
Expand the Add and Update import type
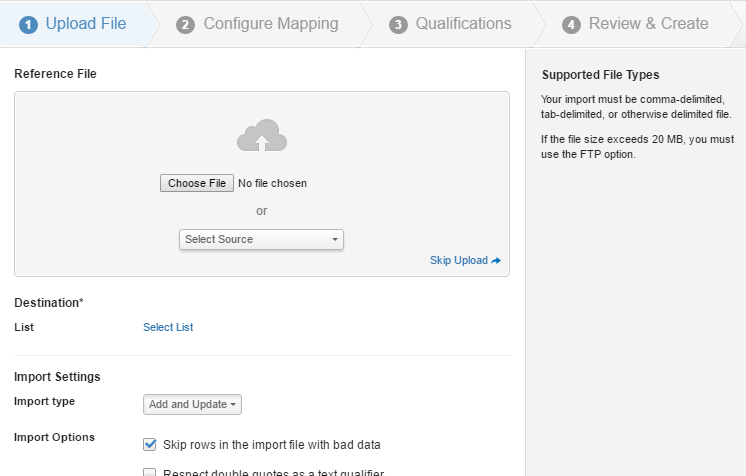click(192, 404)
